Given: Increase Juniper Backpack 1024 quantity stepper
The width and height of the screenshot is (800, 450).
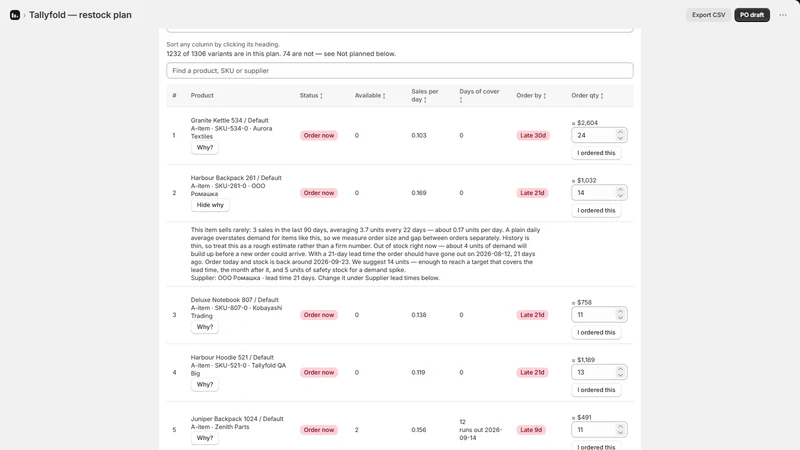Looking at the screenshot, I should [x=620, y=427].
